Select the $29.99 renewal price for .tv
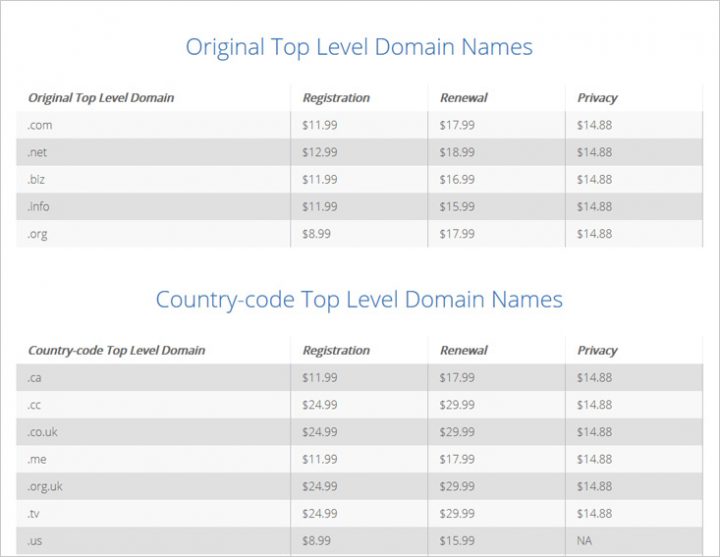This screenshot has height=557, width=720. coord(457,513)
